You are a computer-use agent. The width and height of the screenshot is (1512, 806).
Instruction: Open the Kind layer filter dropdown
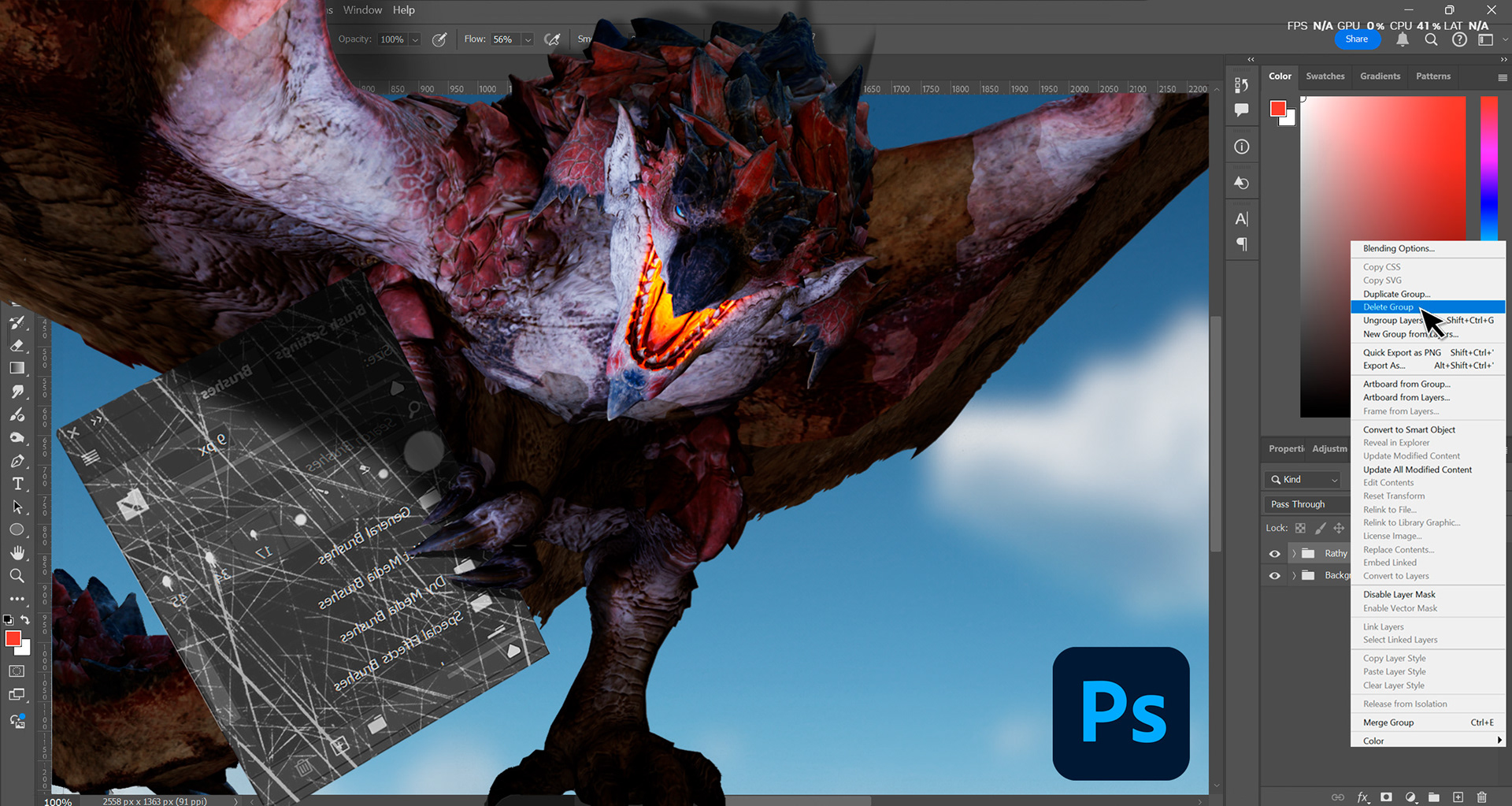(x=1303, y=479)
